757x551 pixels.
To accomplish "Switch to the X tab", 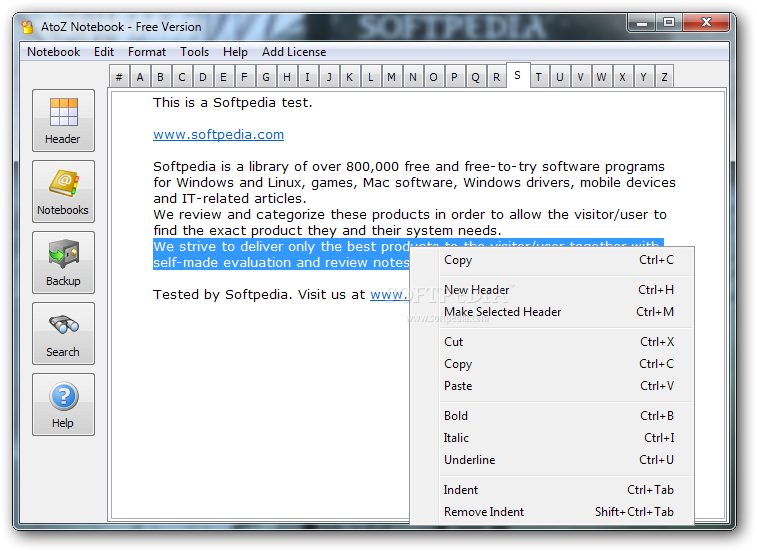I will pos(623,77).
